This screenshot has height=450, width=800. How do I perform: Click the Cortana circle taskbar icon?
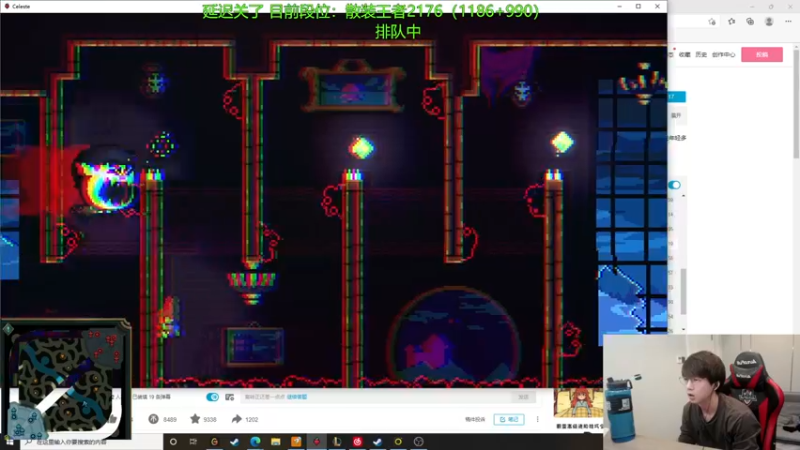[173, 442]
